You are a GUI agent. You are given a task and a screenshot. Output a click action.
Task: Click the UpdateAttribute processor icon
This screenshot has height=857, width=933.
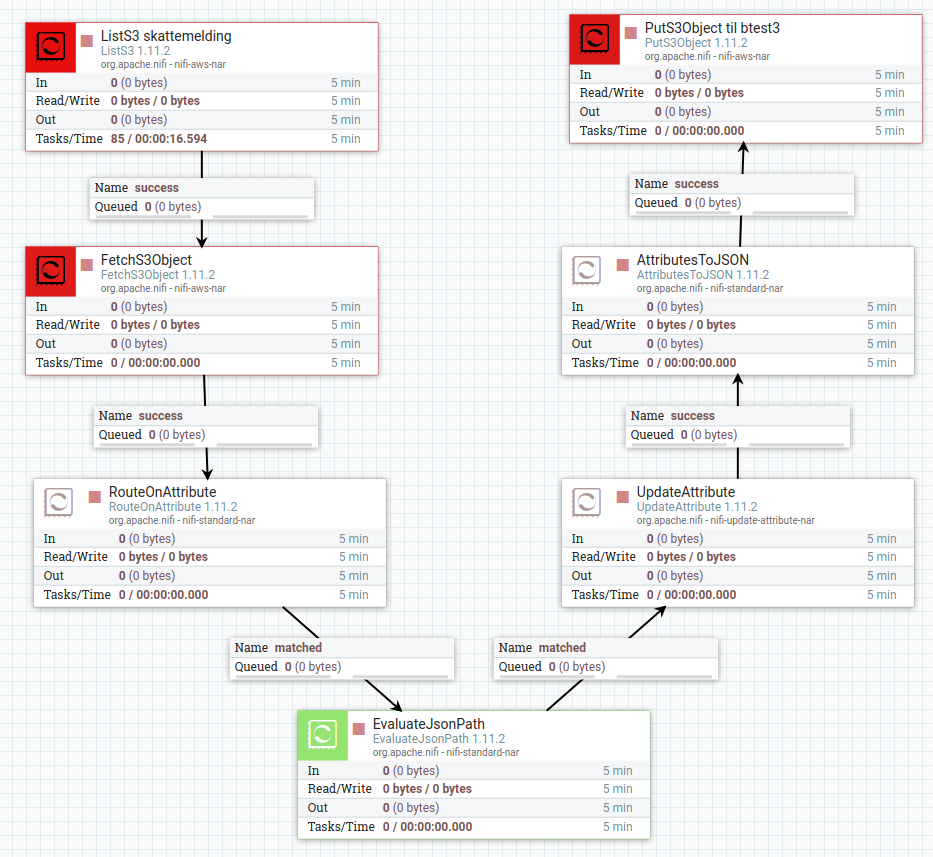pyautogui.click(x=587, y=502)
